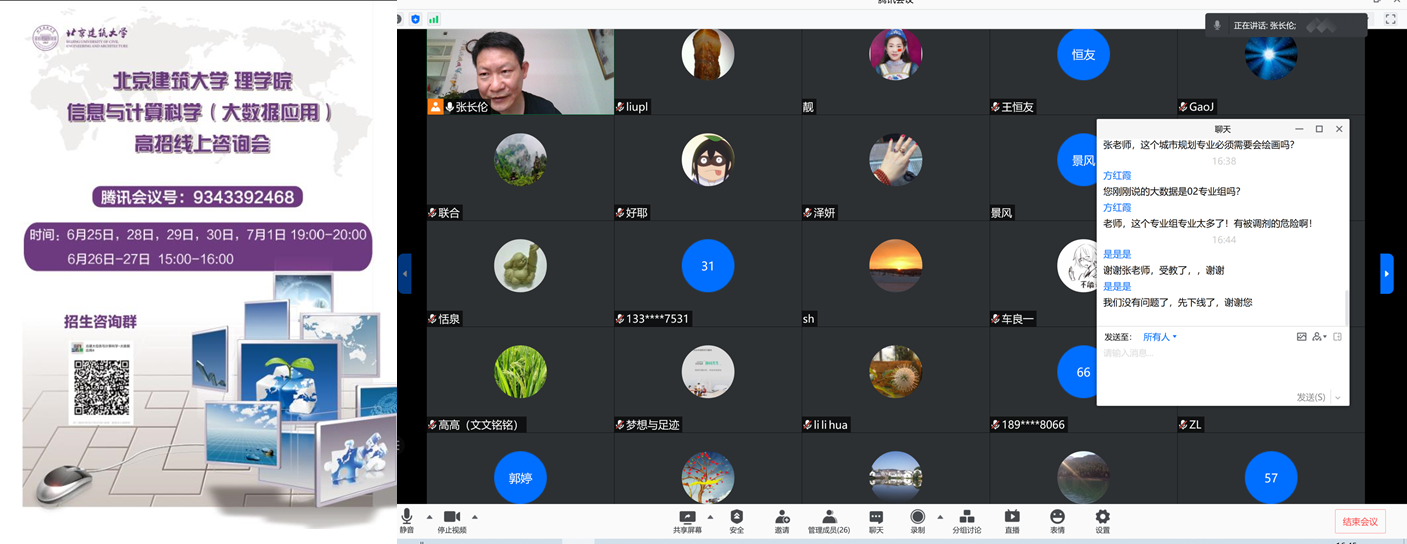
Task: Toggle the 聊天 chat panel
Action: coord(876,519)
